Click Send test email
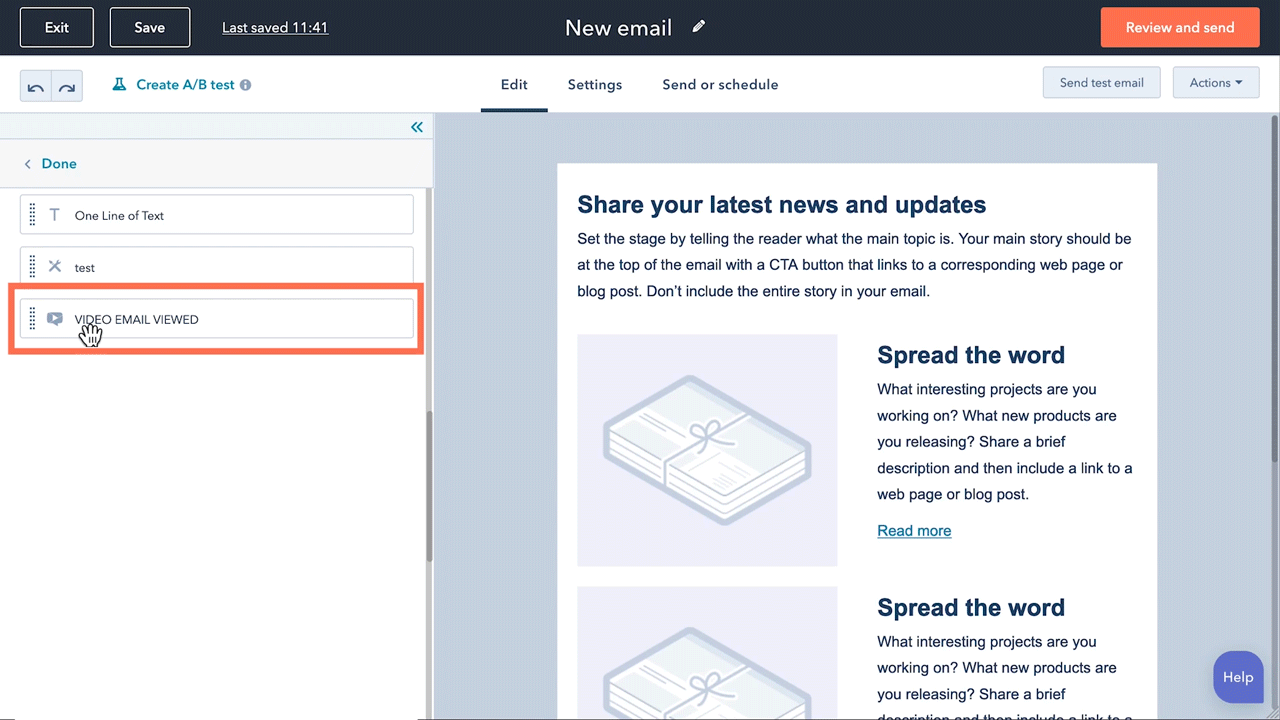Viewport: 1280px width, 720px height. point(1101,83)
